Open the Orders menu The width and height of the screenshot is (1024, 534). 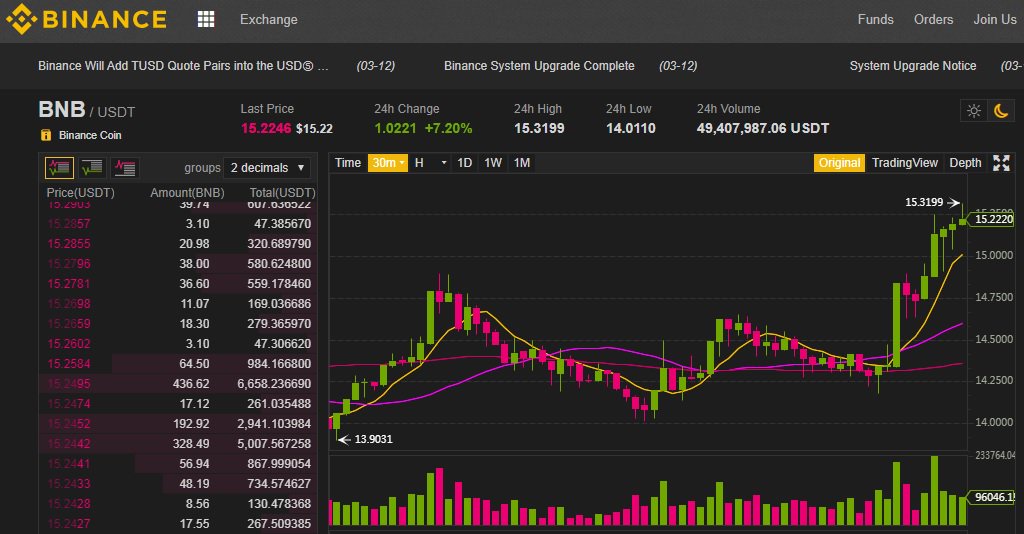click(933, 20)
